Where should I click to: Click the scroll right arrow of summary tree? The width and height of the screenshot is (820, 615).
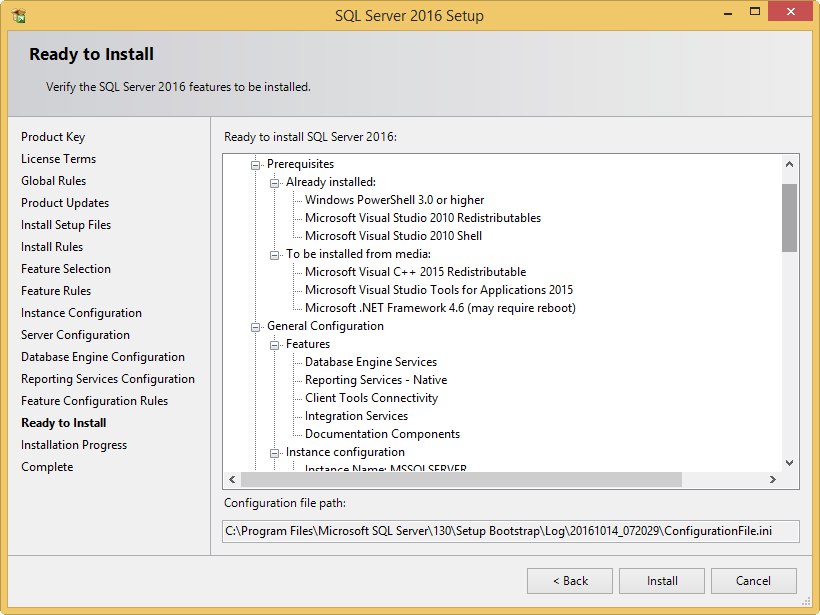coord(772,479)
